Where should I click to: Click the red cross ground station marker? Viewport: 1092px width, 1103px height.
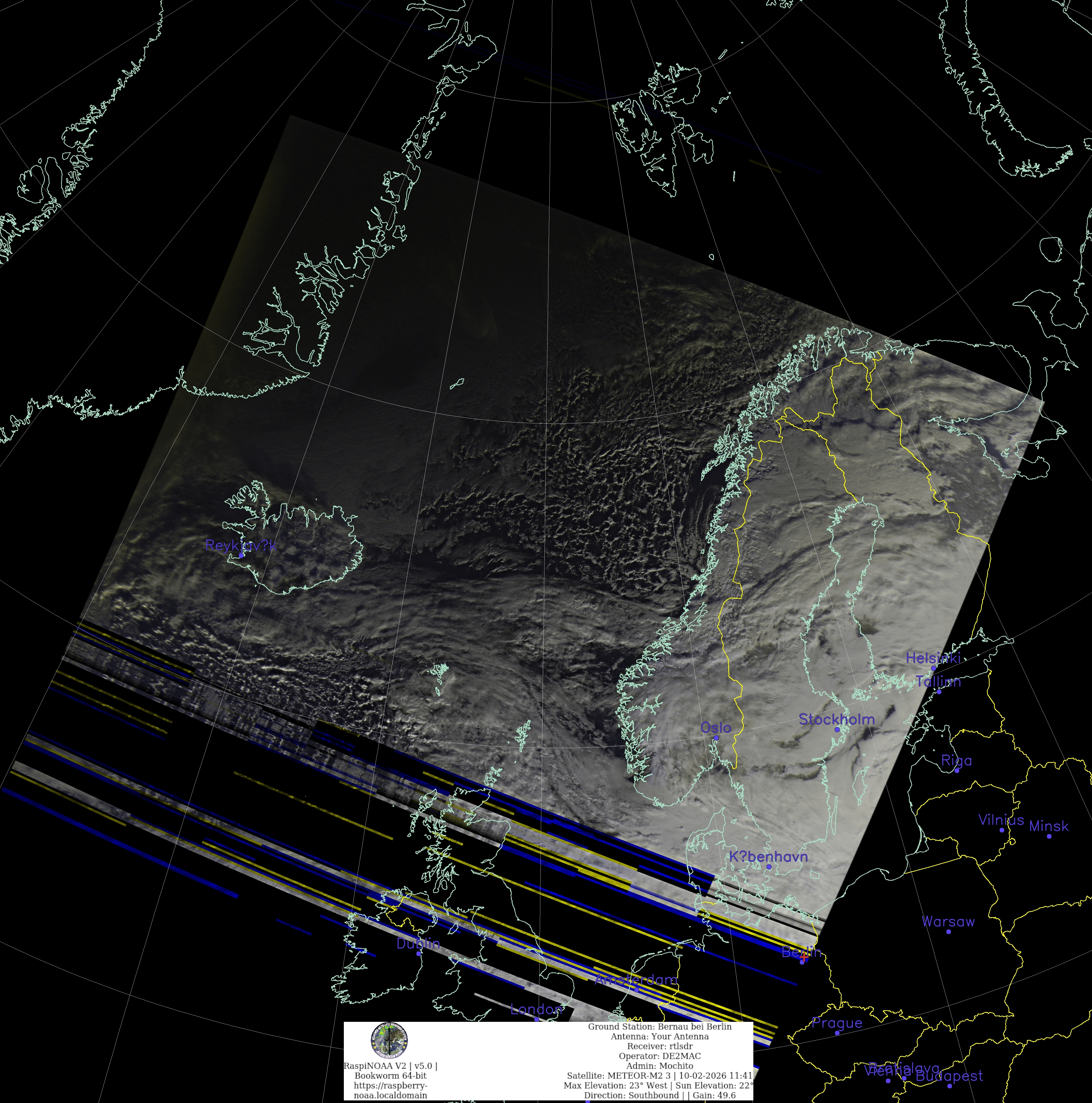(804, 957)
